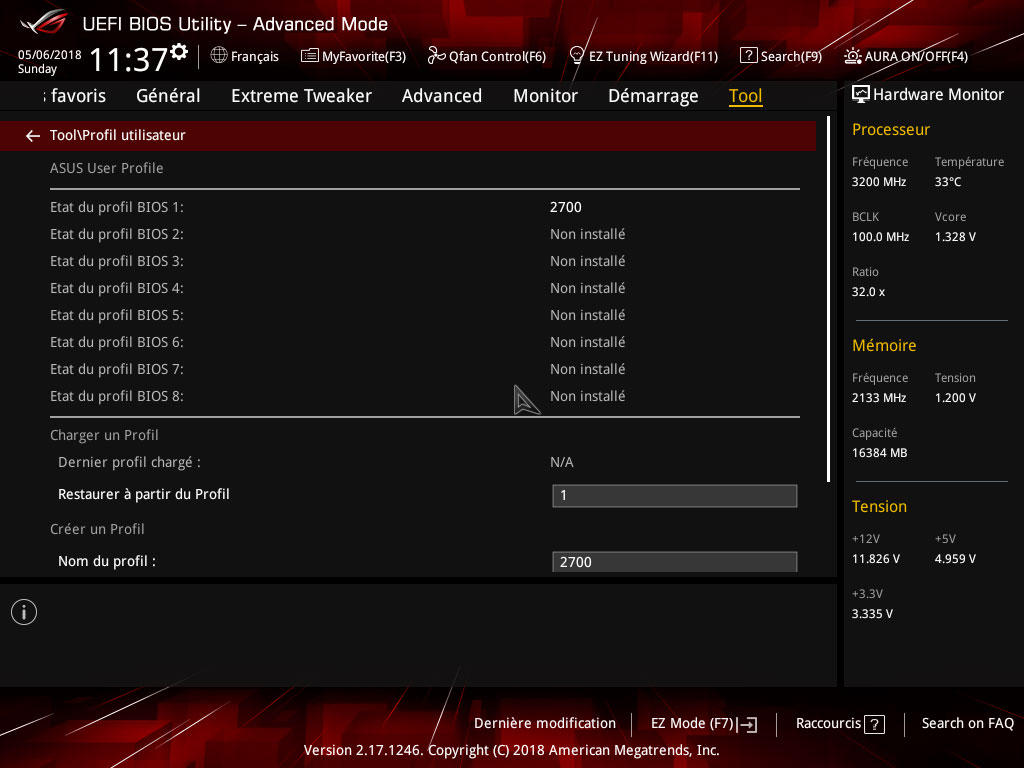Click BIOS profile 1 value 2700

(566, 207)
